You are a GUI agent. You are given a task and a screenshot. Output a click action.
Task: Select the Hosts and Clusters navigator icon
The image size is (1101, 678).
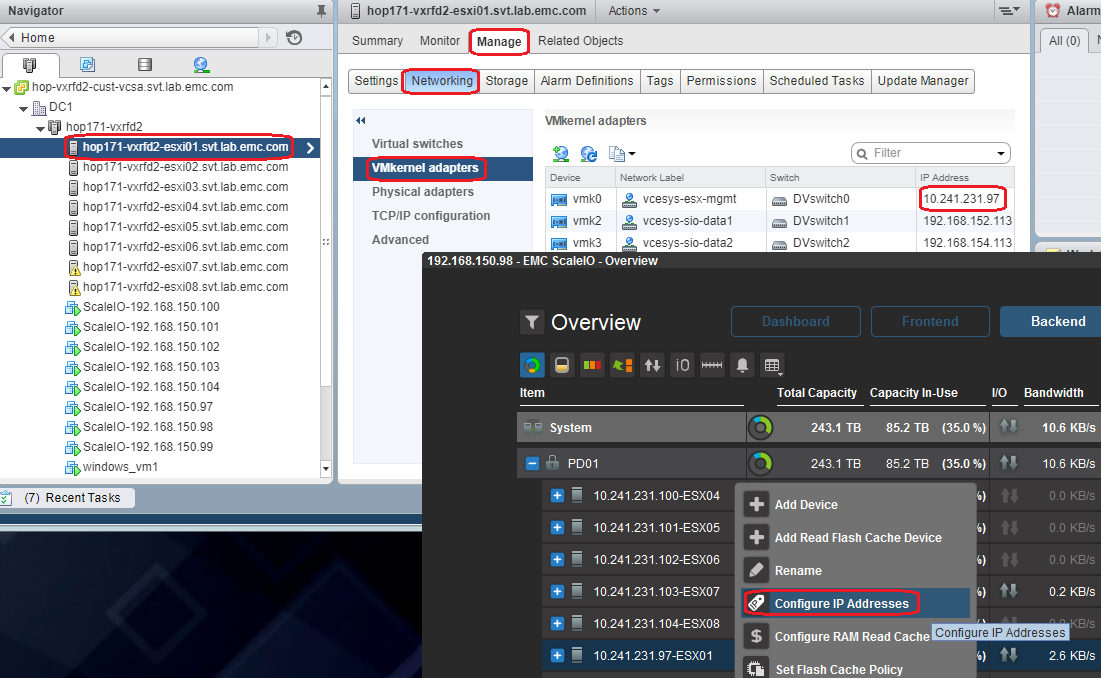point(30,64)
